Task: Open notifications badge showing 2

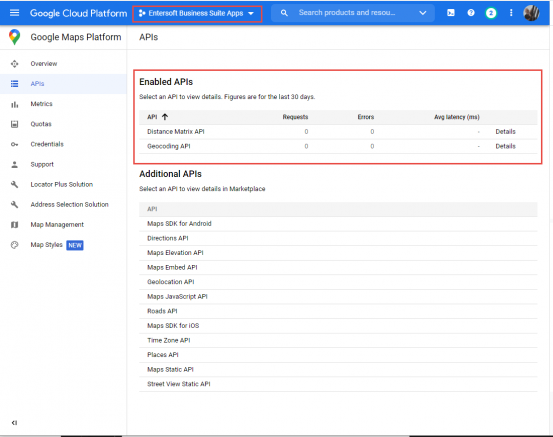Action: 491,13
